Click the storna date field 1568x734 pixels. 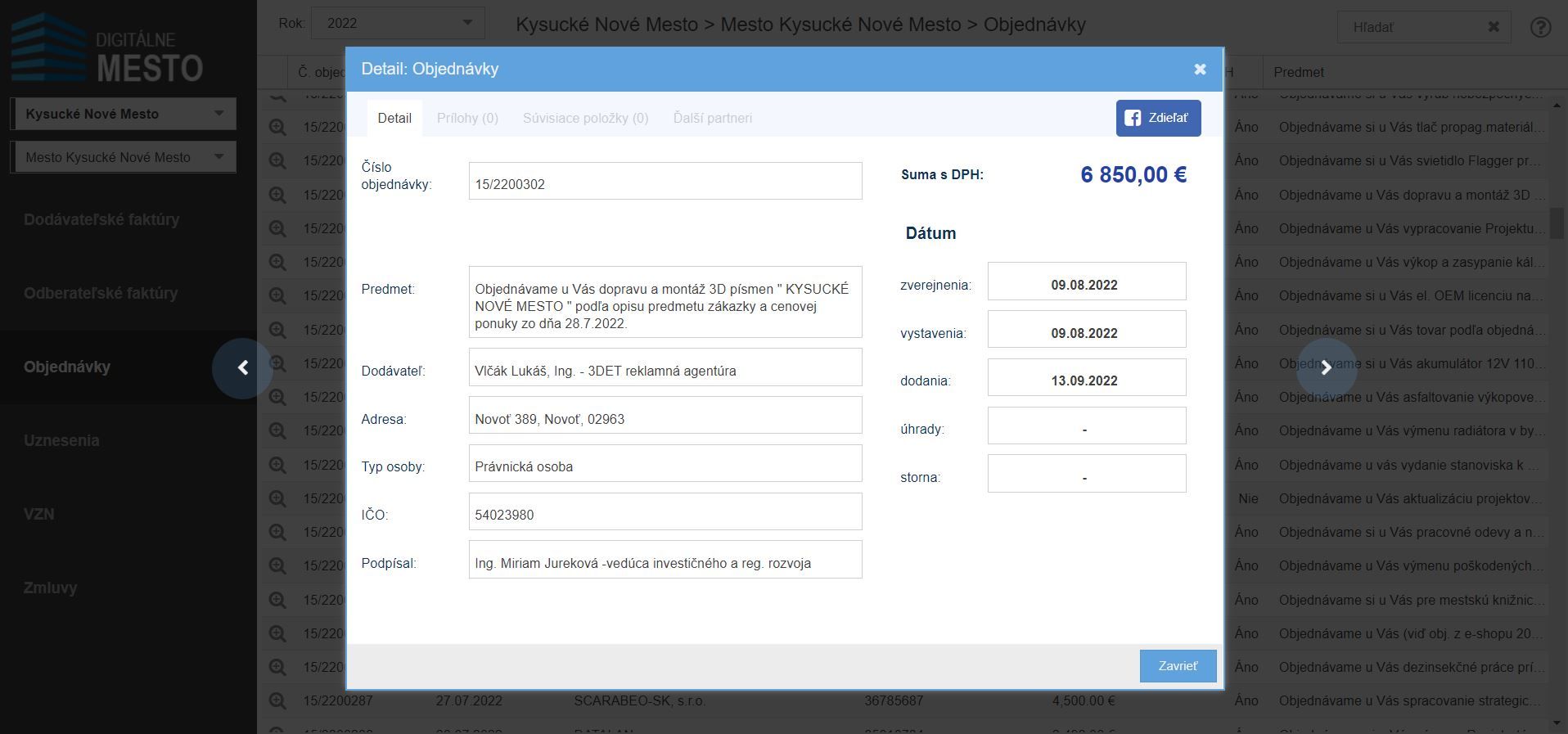[x=1087, y=474]
